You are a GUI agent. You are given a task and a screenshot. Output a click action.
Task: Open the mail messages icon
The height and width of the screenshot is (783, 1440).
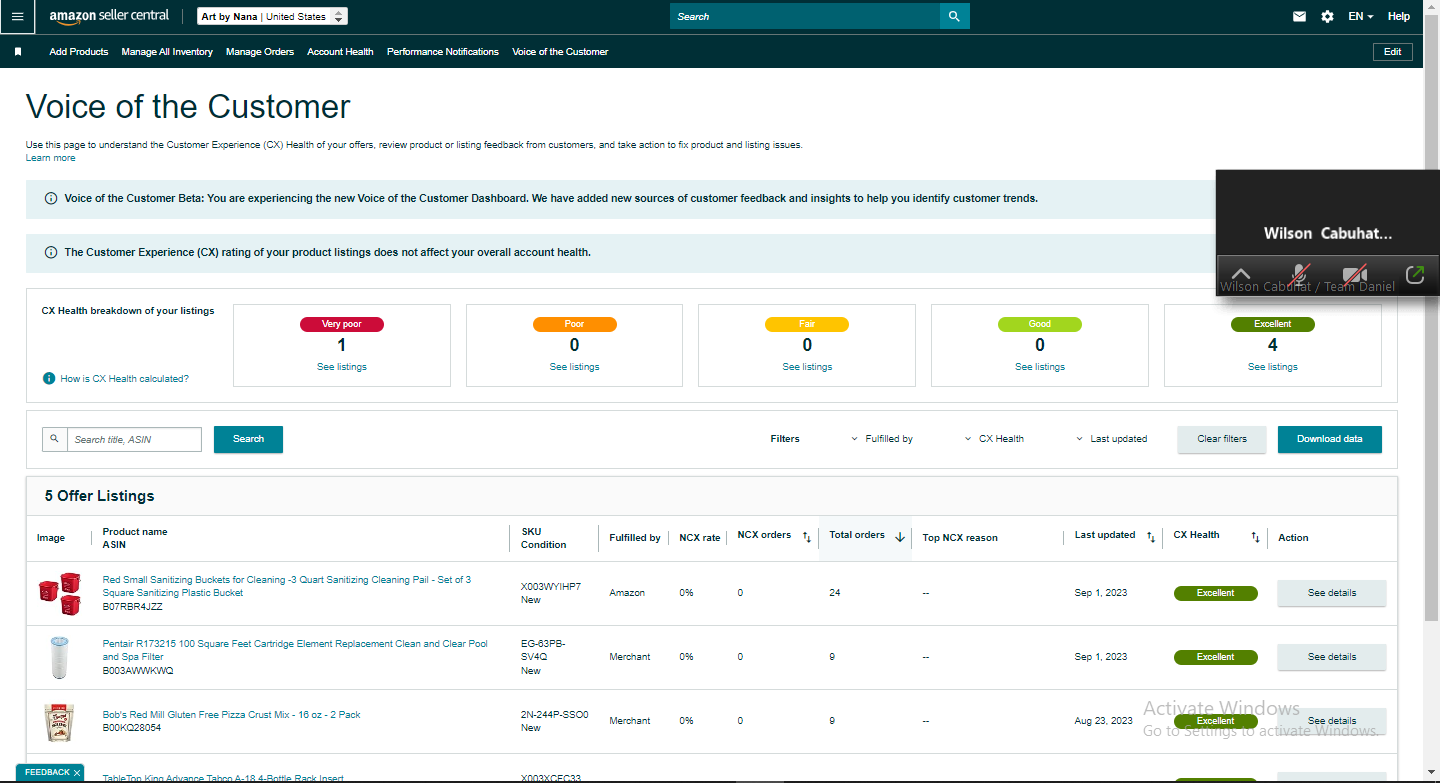pyautogui.click(x=1299, y=17)
